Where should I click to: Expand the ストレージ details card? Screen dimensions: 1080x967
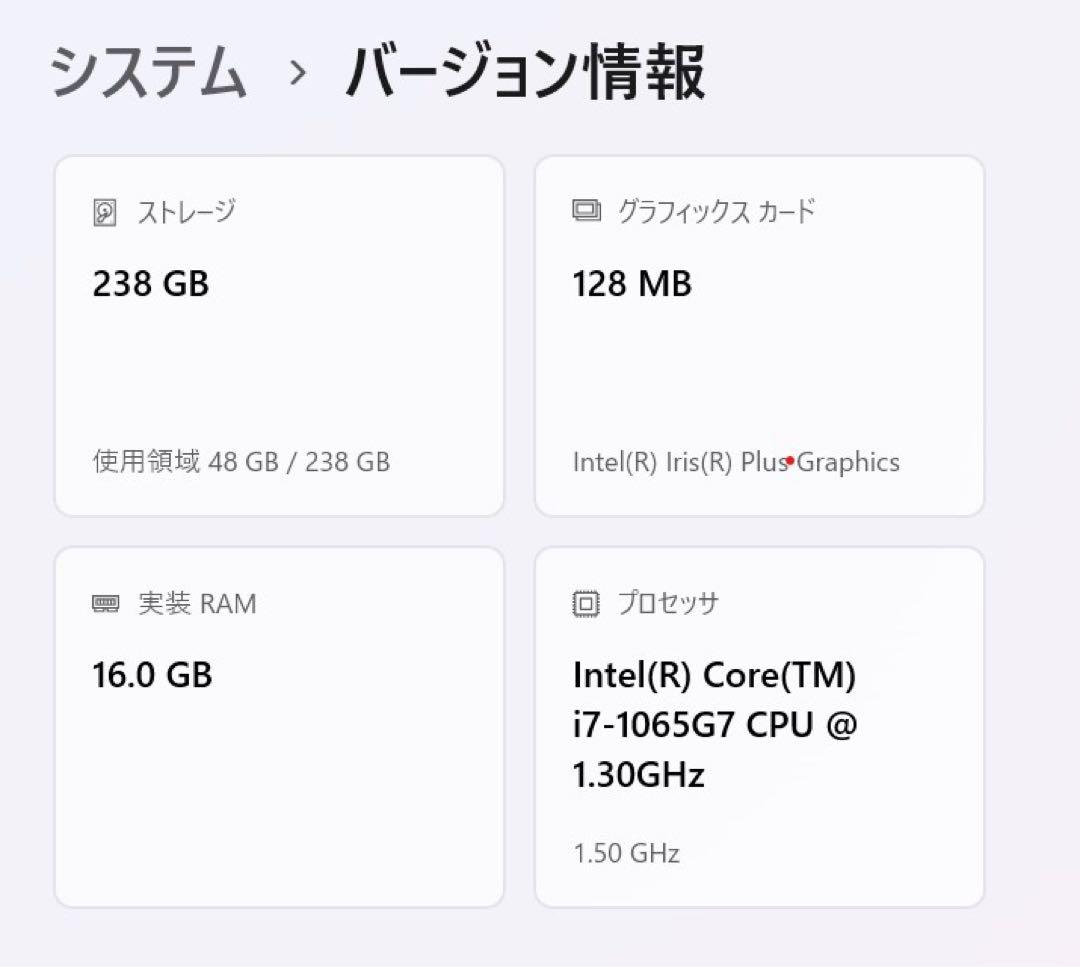tap(278, 335)
